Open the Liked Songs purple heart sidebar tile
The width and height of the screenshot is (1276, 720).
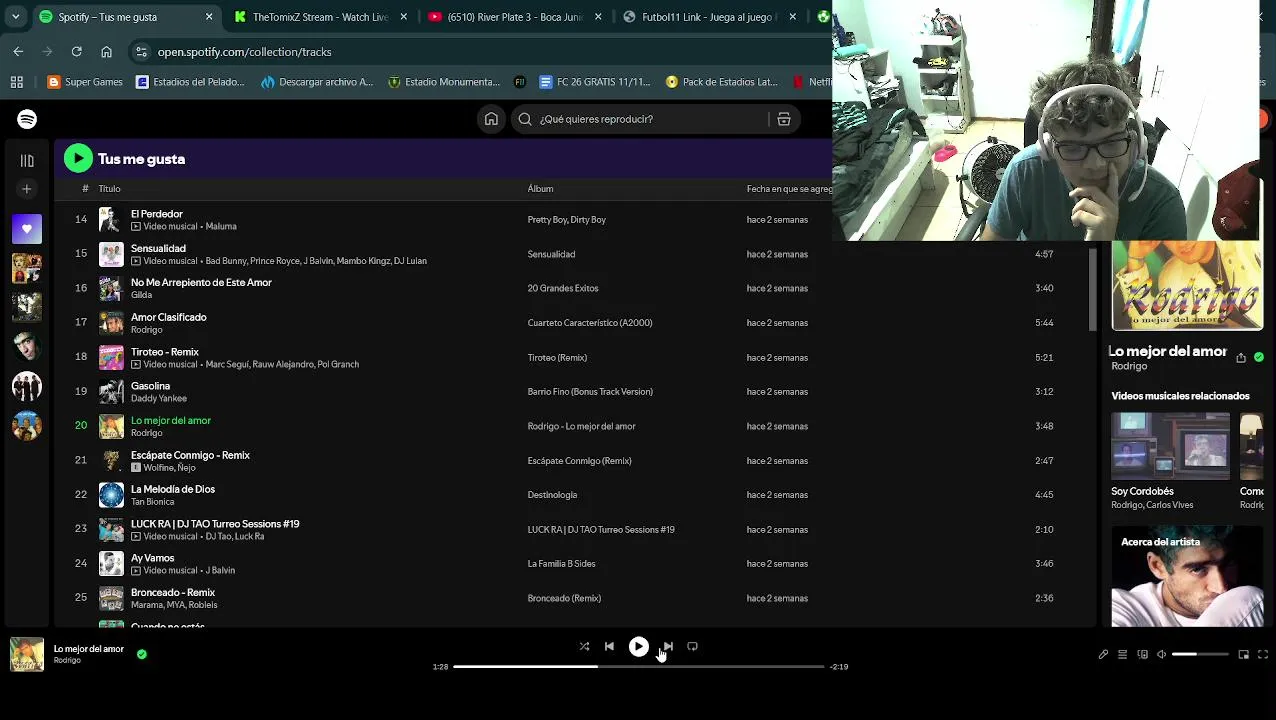pos(27,229)
